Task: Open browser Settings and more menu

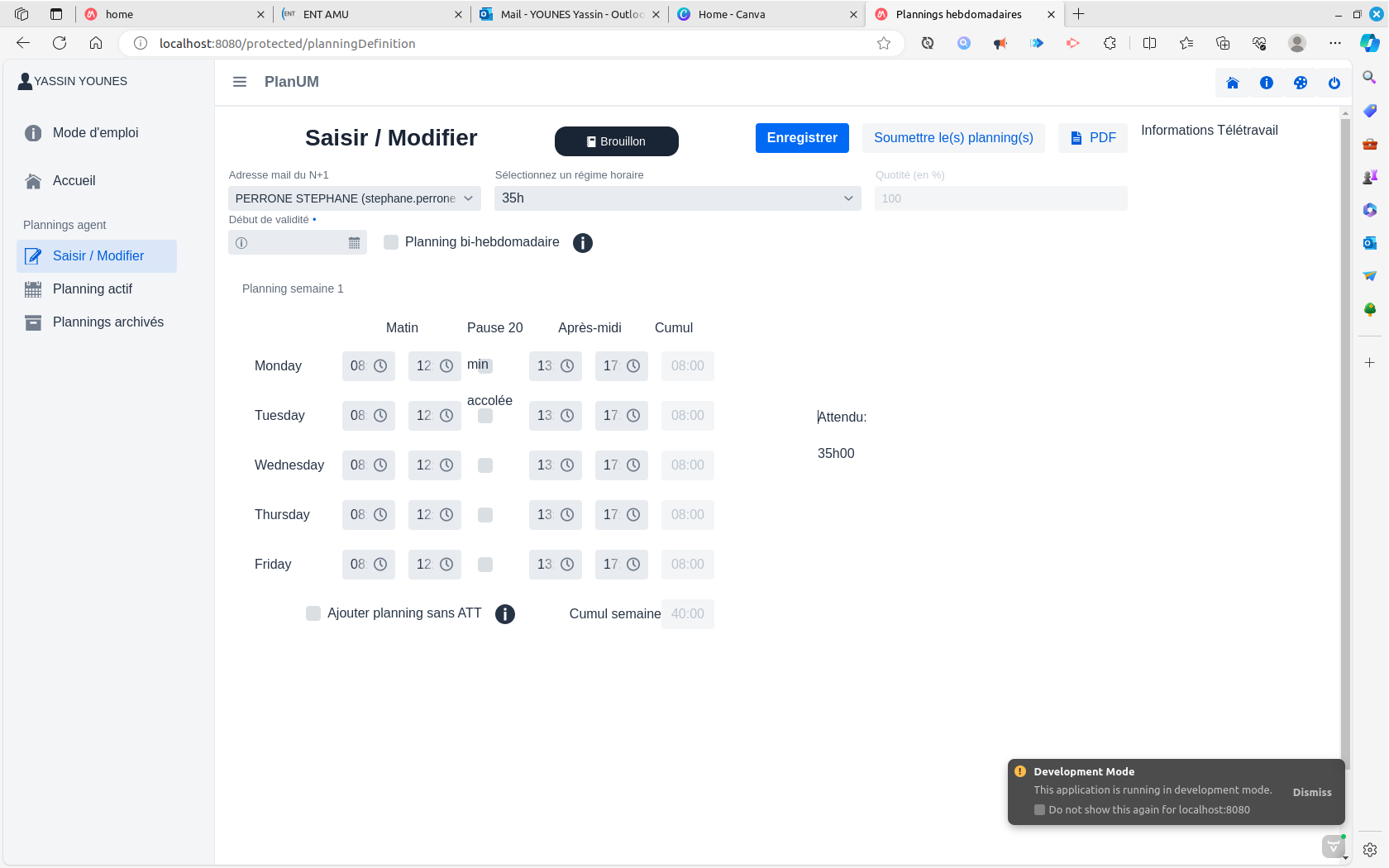Action: pos(1335,43)
